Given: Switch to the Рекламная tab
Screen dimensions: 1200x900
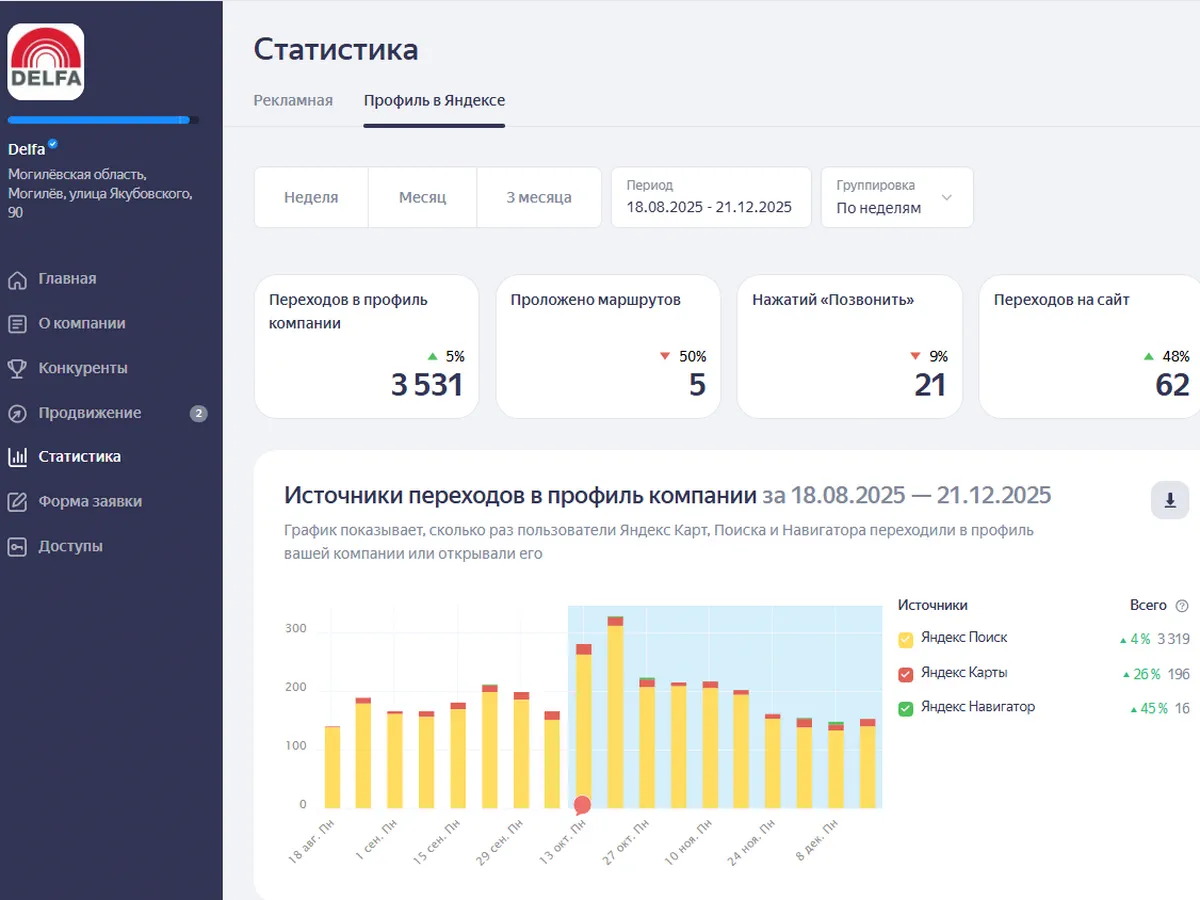Looking at the screenshot, I should click(293, 101).
